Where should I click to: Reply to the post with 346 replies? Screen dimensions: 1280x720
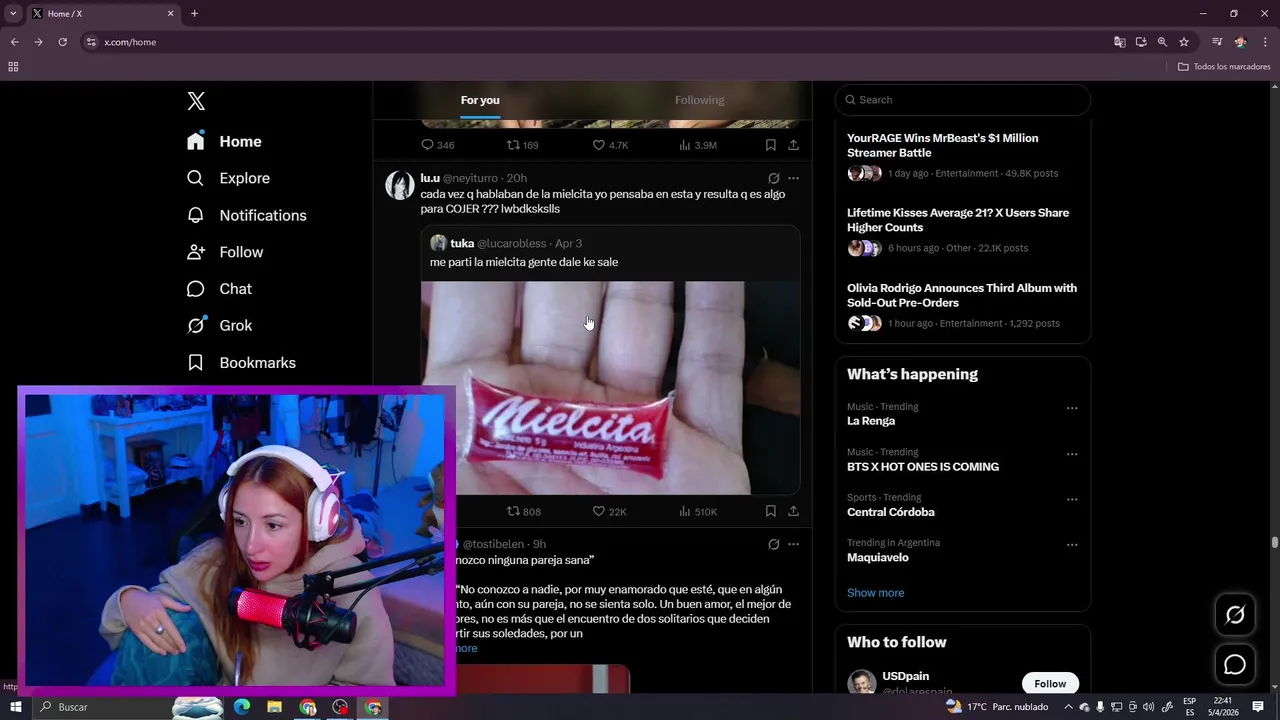click(x=437, y=145)
